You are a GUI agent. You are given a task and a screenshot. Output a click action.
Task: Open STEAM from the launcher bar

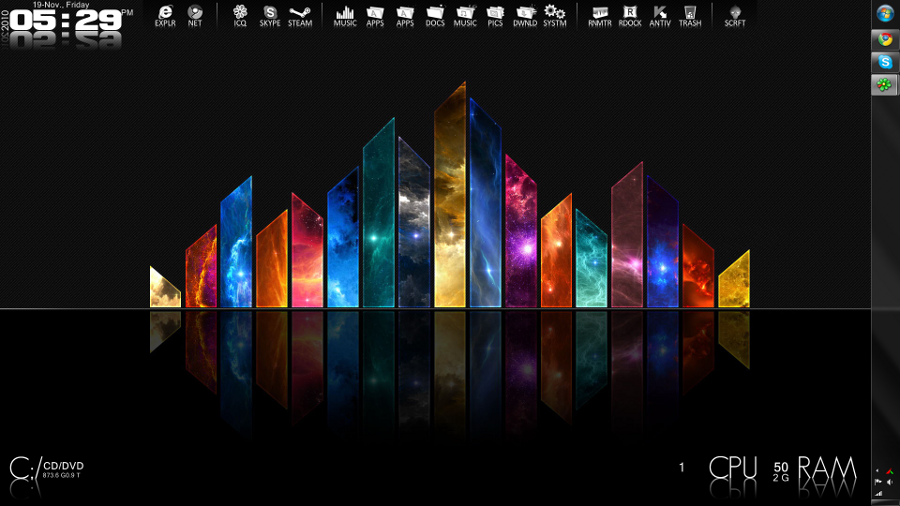300,15
